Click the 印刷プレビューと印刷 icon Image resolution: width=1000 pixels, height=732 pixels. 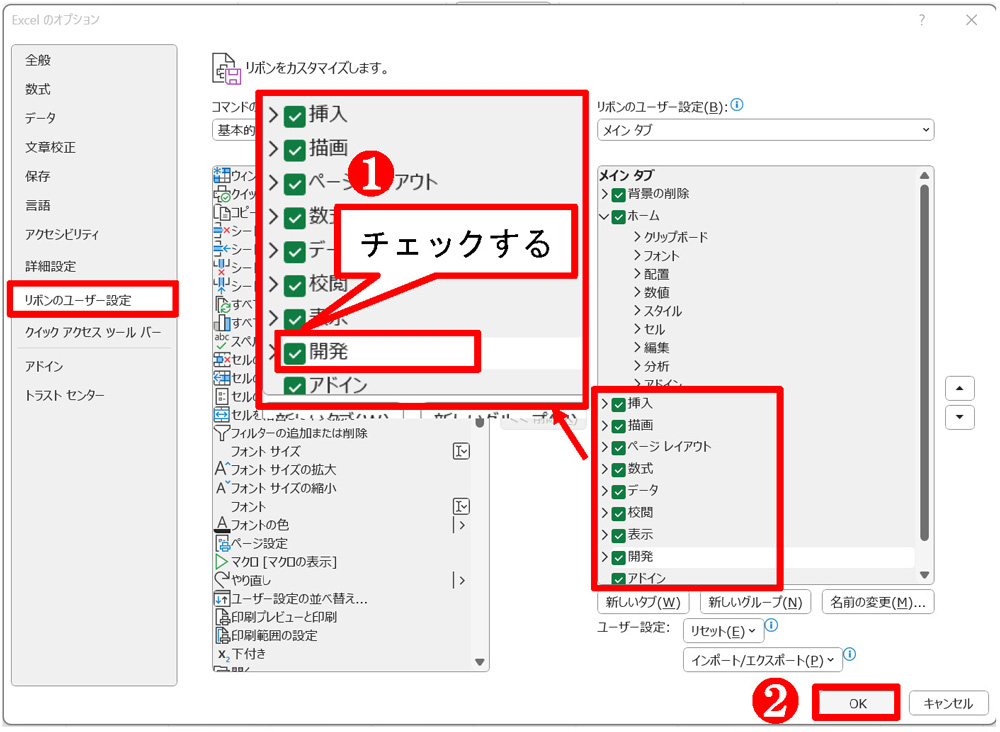point(223,617)
